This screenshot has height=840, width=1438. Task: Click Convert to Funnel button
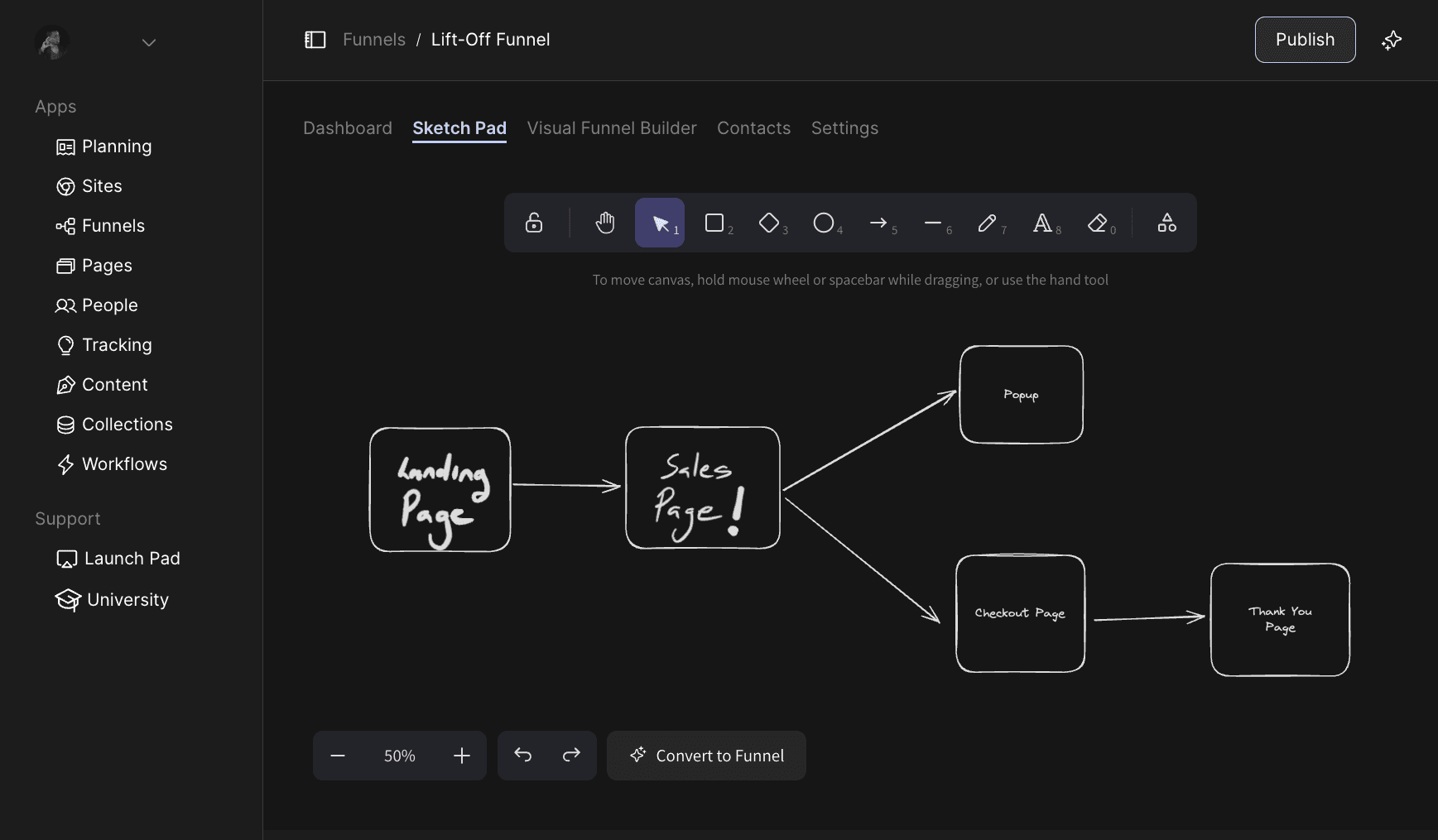pos(706,756)
